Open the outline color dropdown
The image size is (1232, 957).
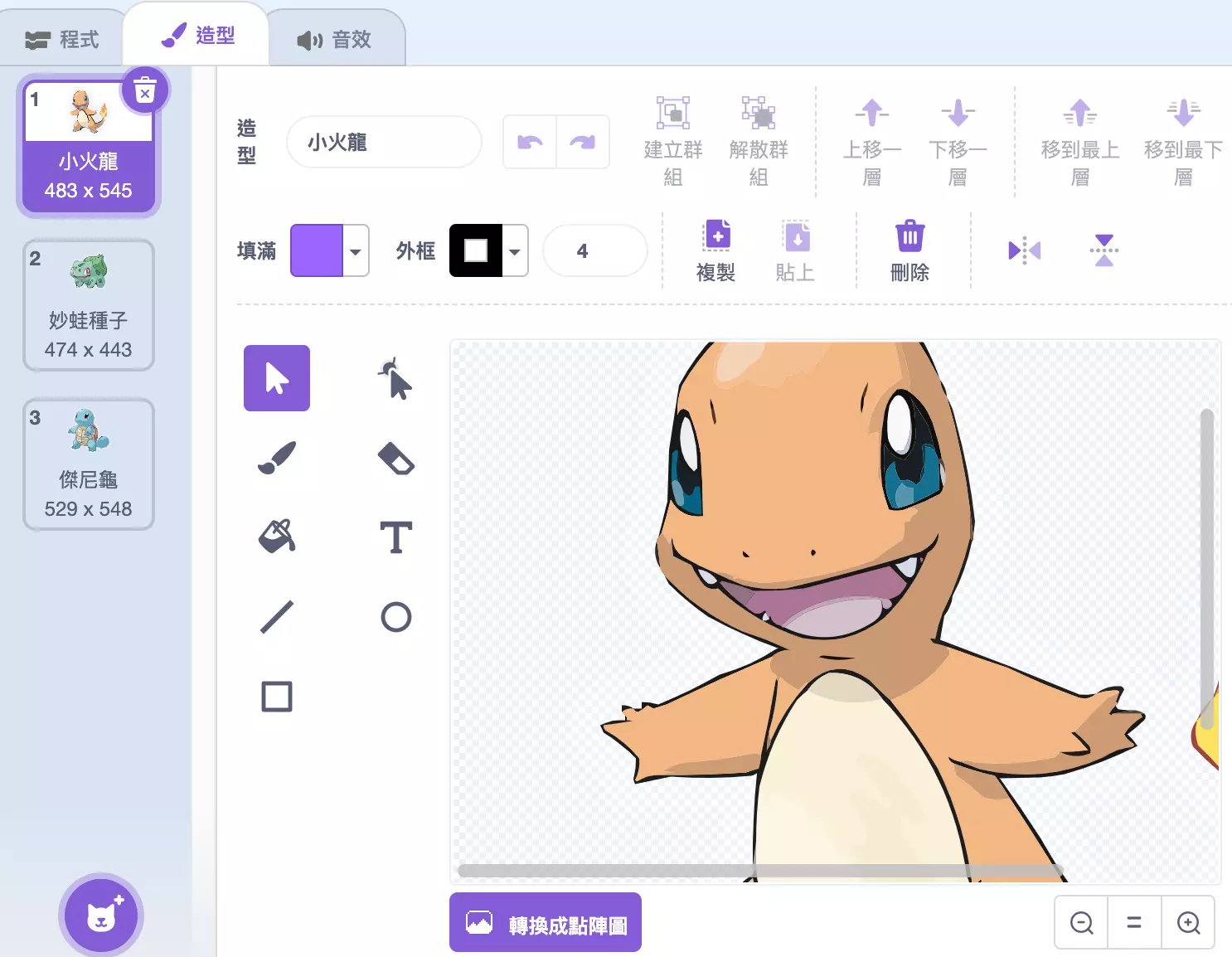coord(515,250)
